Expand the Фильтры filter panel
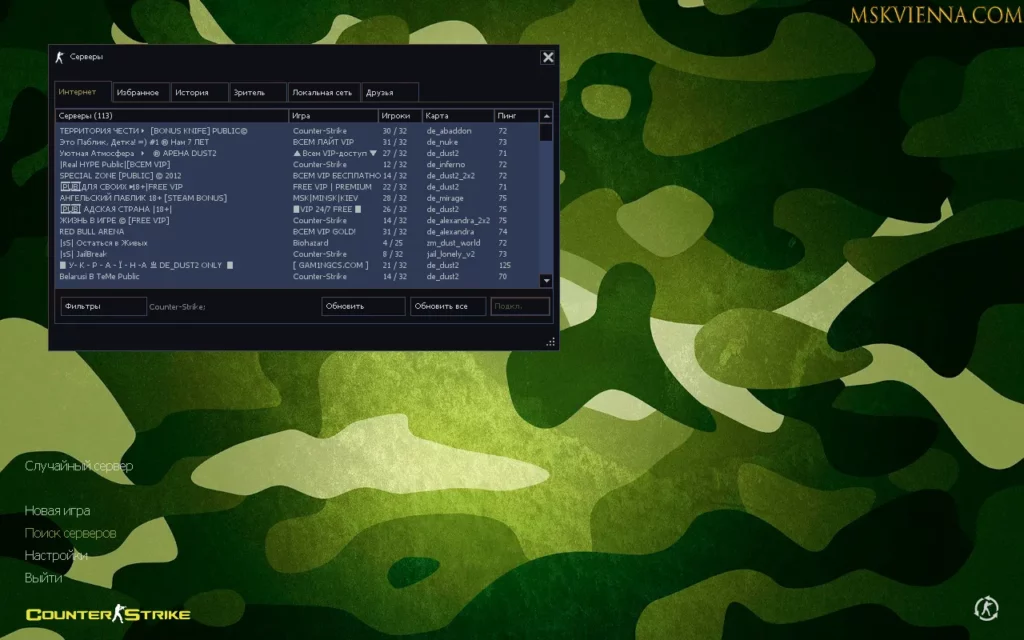1024x640 pixels. tap(103, 306)
